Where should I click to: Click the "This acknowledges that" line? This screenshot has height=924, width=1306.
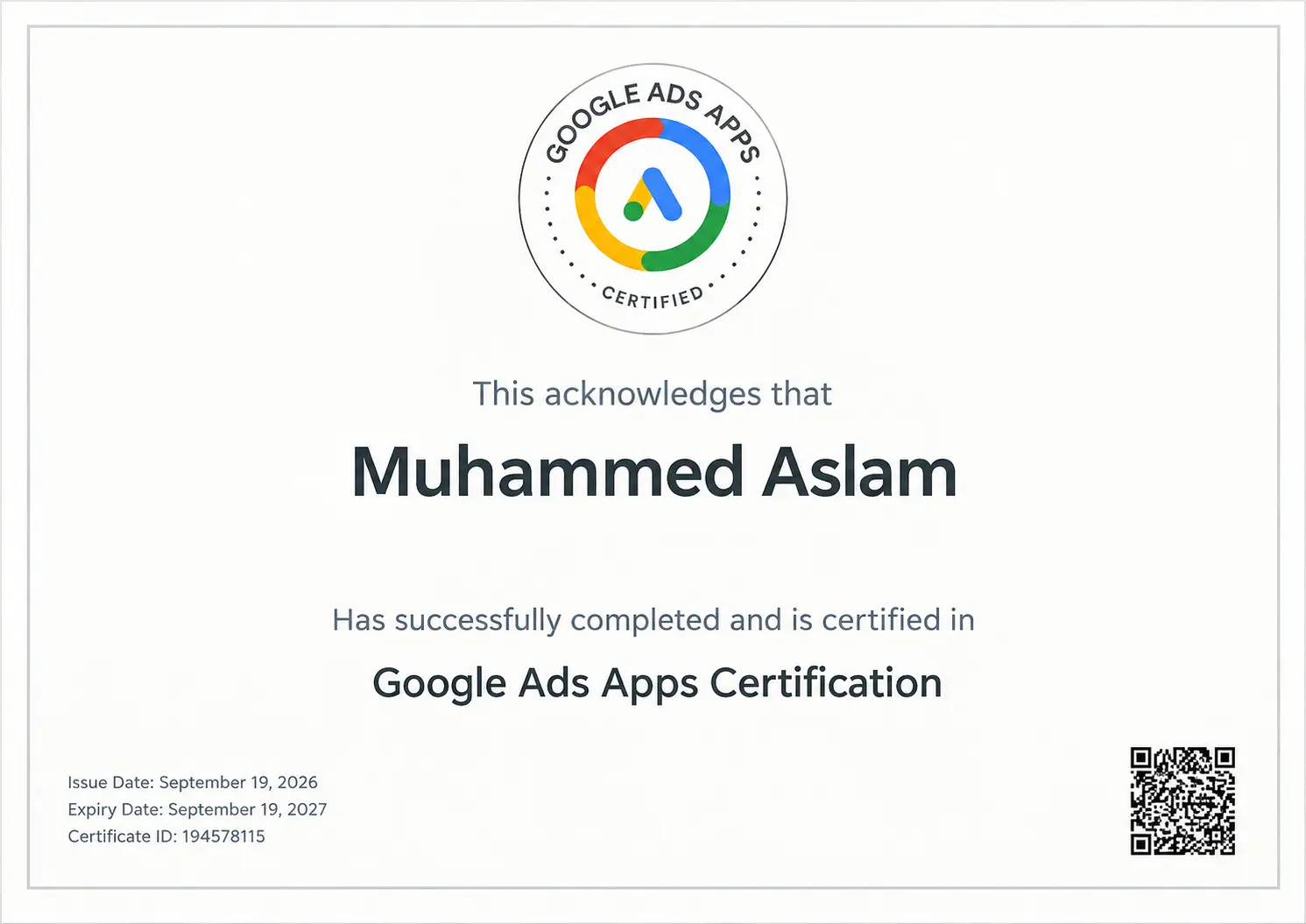652,394
